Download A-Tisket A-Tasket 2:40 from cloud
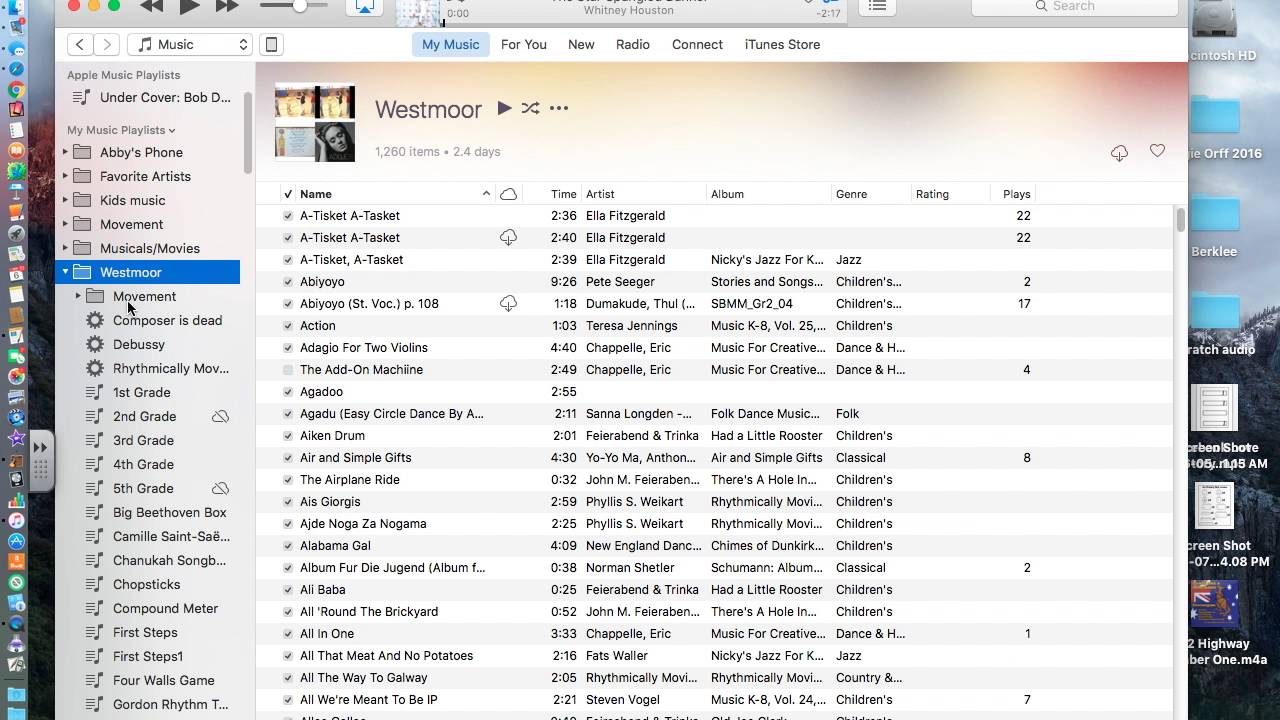 [x=508, y=237]
